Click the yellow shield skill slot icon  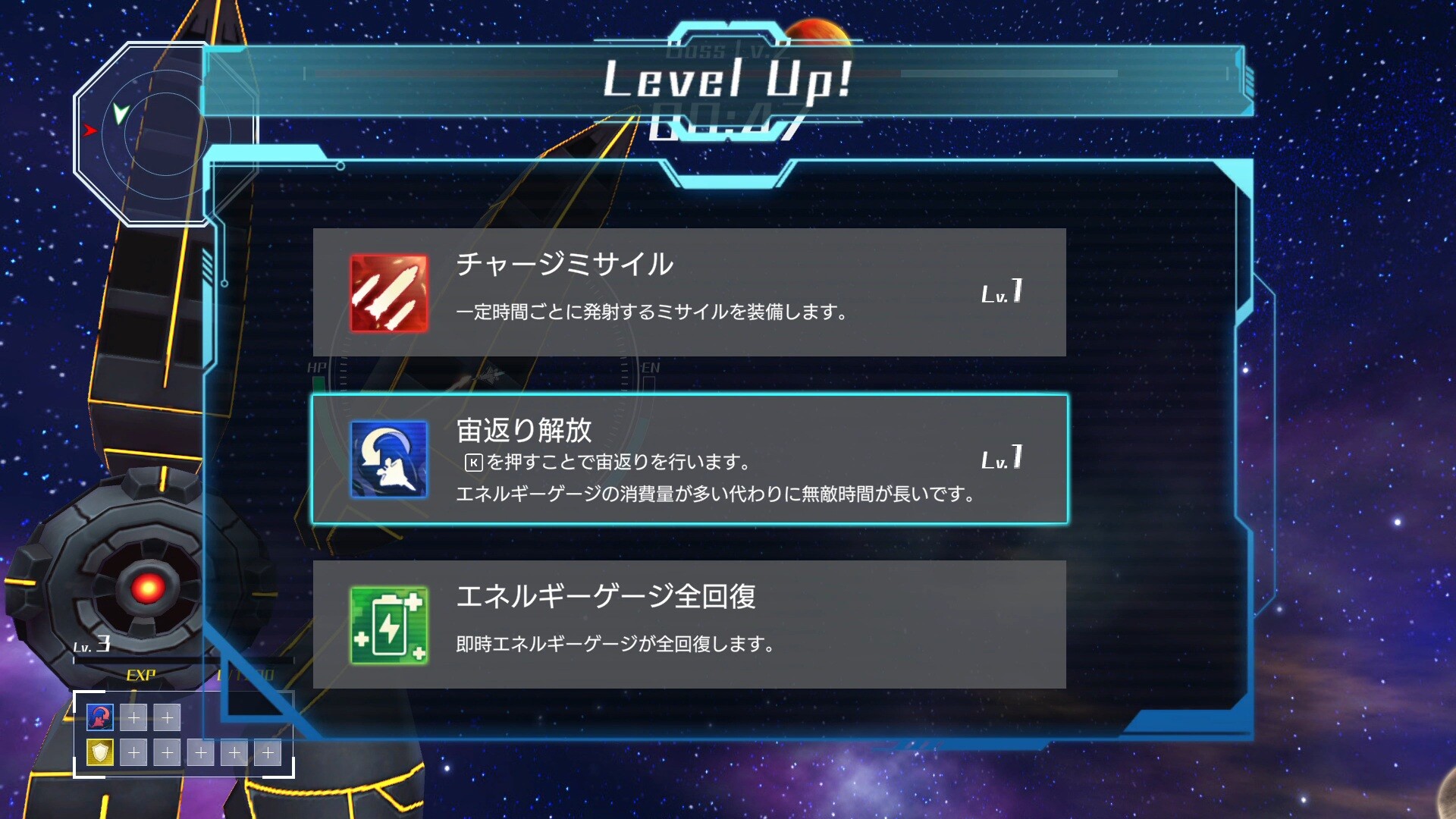point(100,752)
